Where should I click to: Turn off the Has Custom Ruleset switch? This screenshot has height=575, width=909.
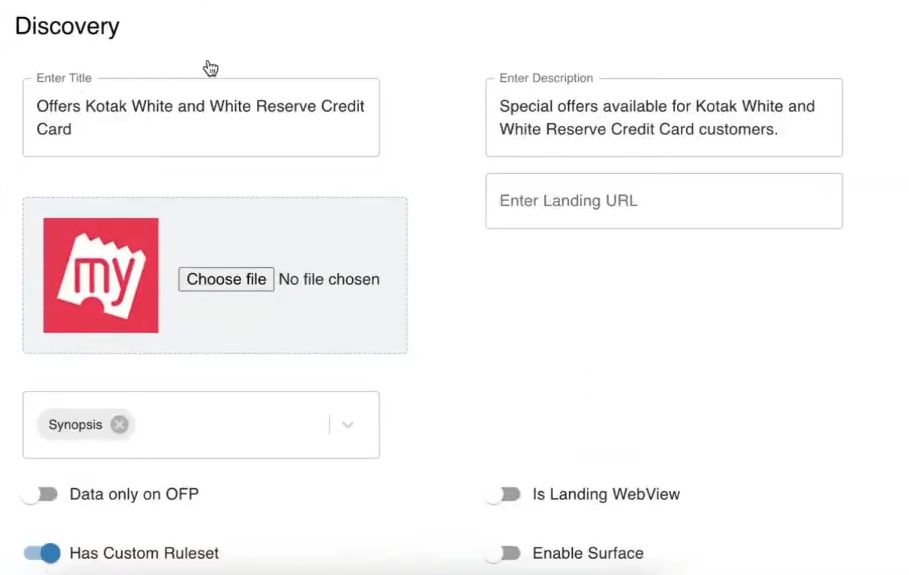(42, 553)
